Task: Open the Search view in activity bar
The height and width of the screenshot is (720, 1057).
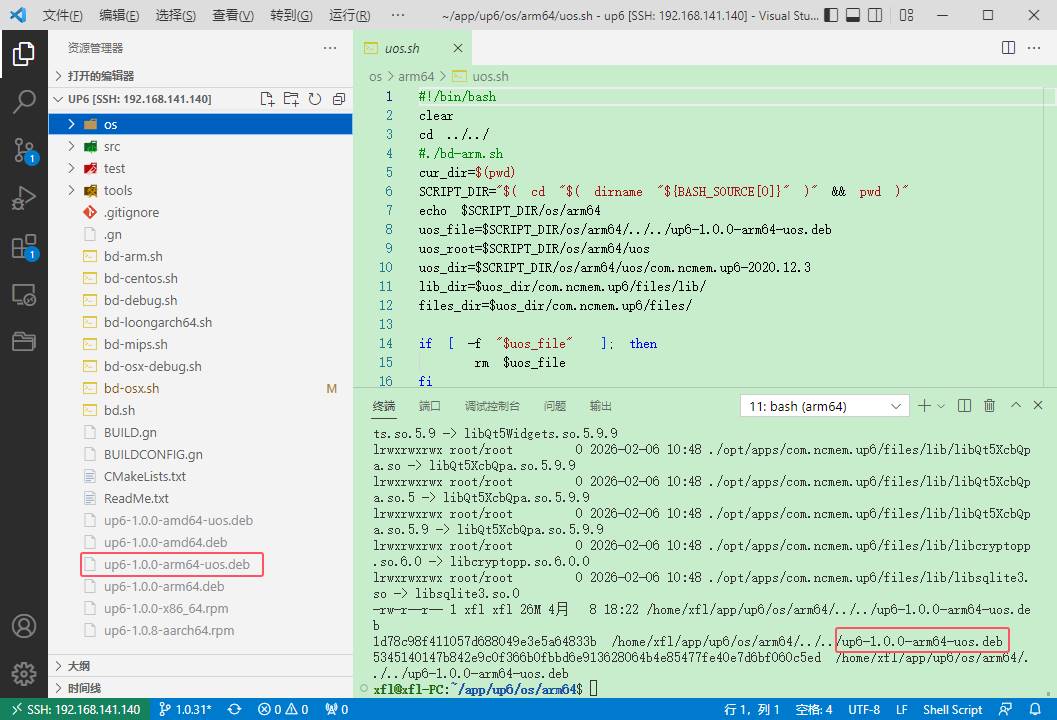Action: coord(24,101)
